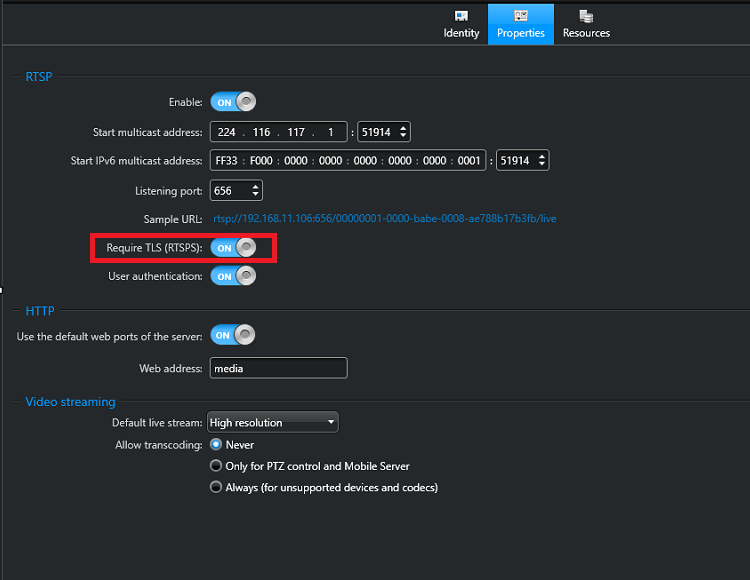
Task: Click Start multicast address field
Action: [x=278, y=132]
